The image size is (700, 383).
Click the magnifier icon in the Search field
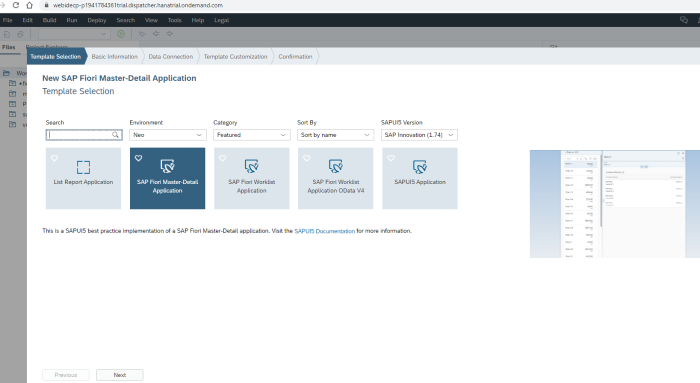click(x=116, y=135)
